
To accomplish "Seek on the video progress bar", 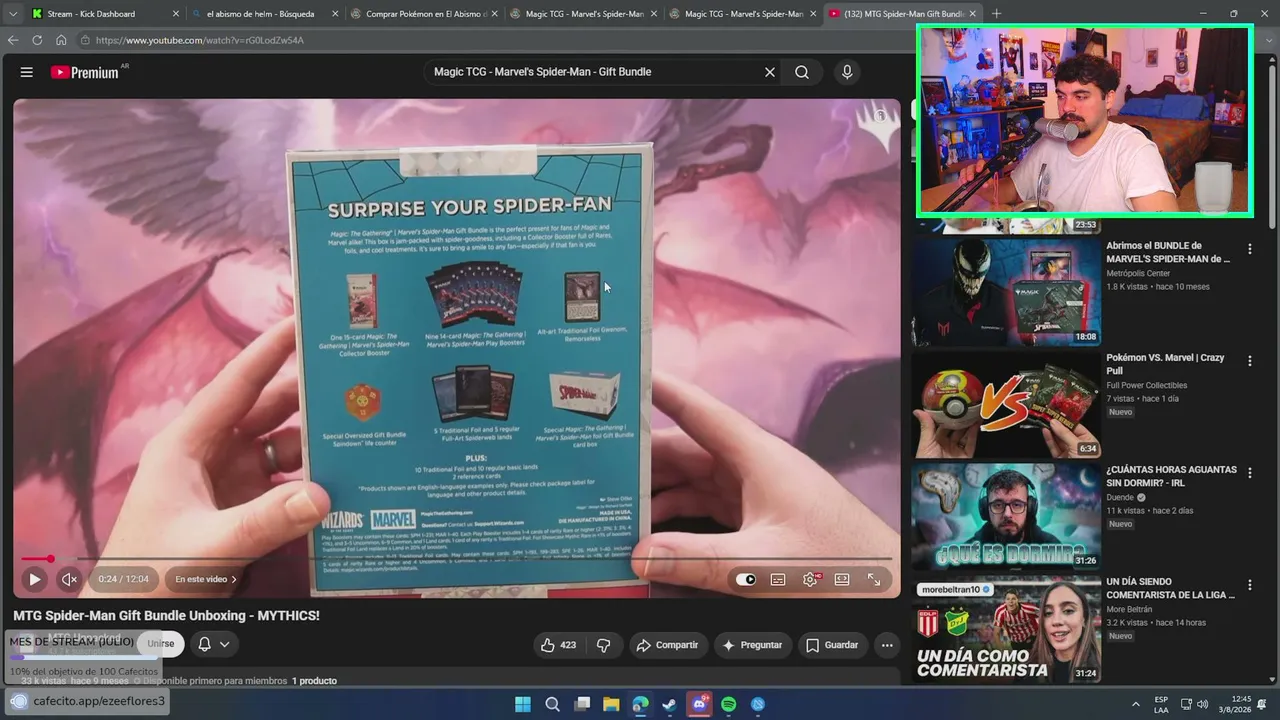I will click(457, 559).
